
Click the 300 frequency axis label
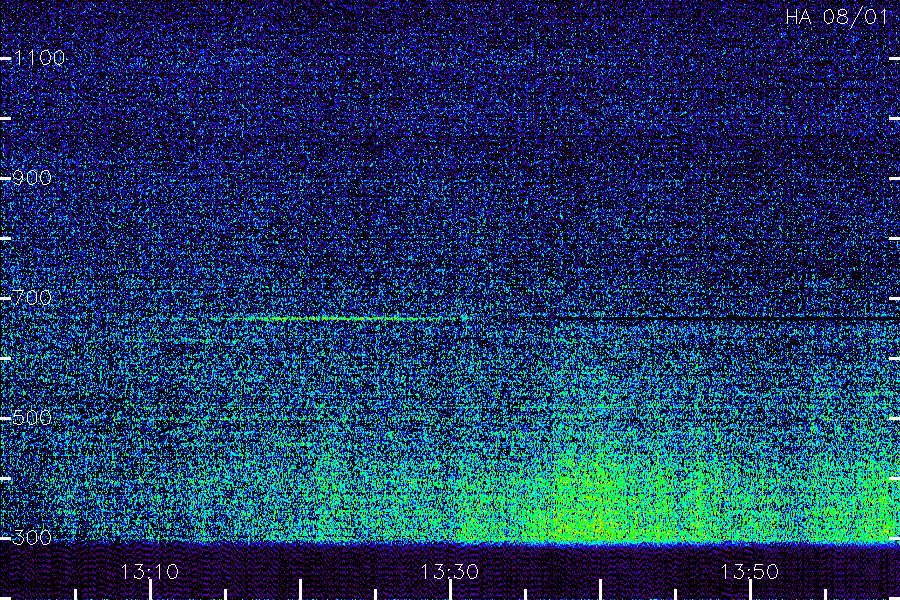click(x=32, y=537)
